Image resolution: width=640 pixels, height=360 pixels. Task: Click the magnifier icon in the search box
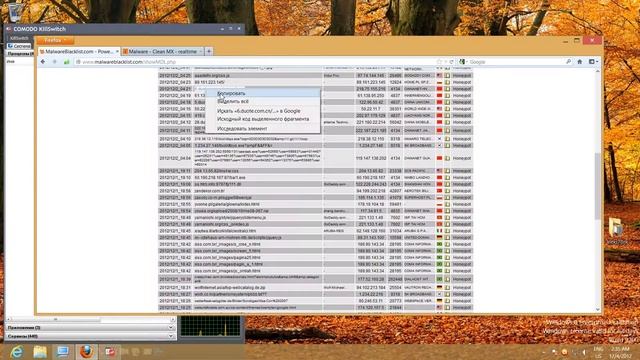click(x=568, y=62)
